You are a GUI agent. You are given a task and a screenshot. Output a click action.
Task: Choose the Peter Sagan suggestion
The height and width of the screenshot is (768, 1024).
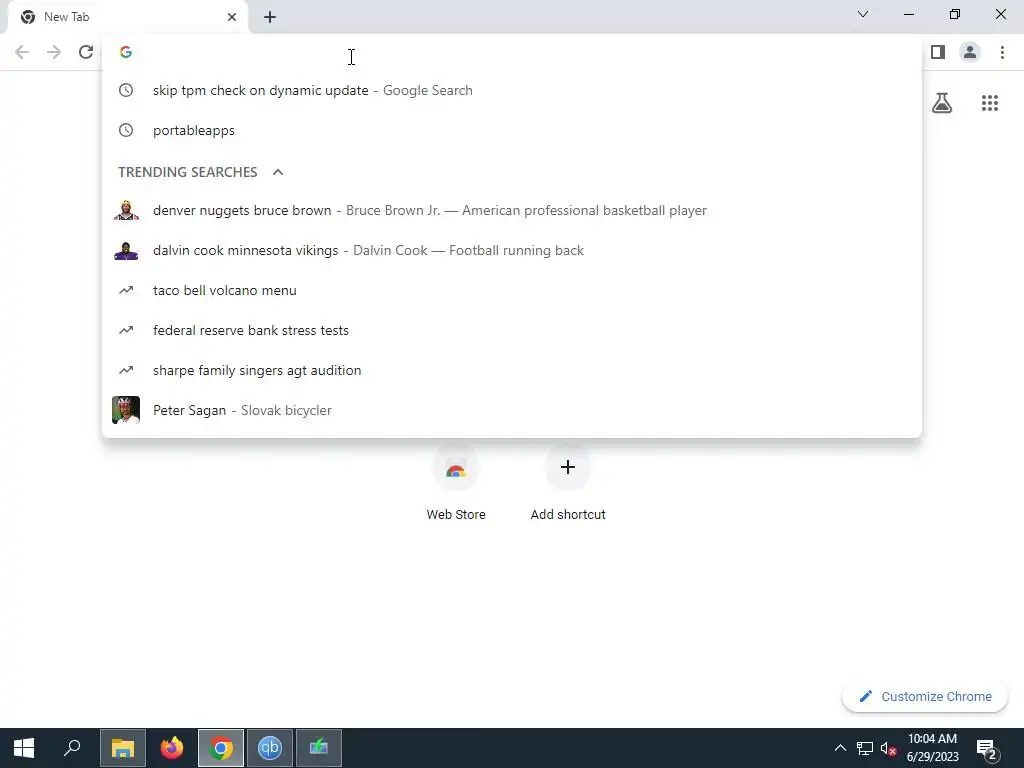(512, 410)
